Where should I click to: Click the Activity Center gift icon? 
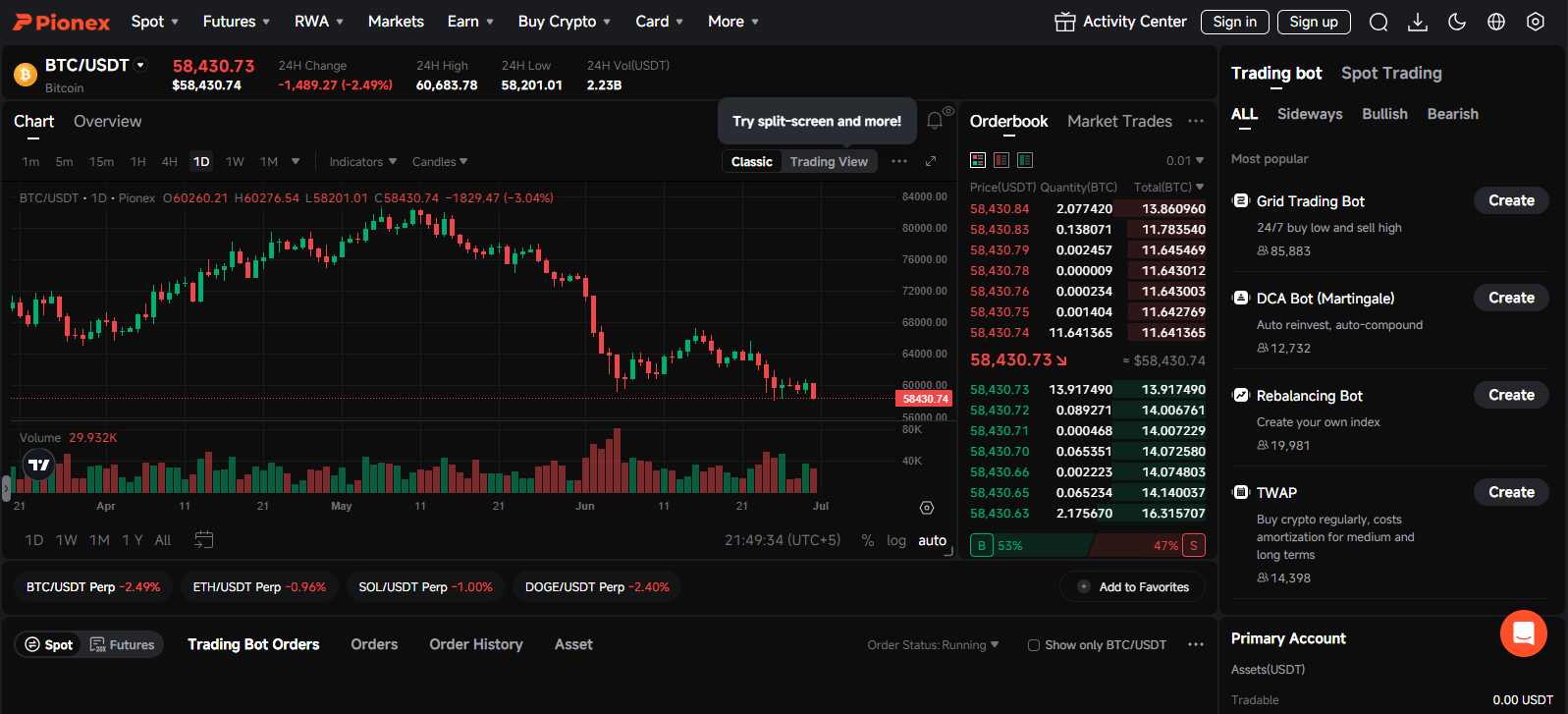1064,22
